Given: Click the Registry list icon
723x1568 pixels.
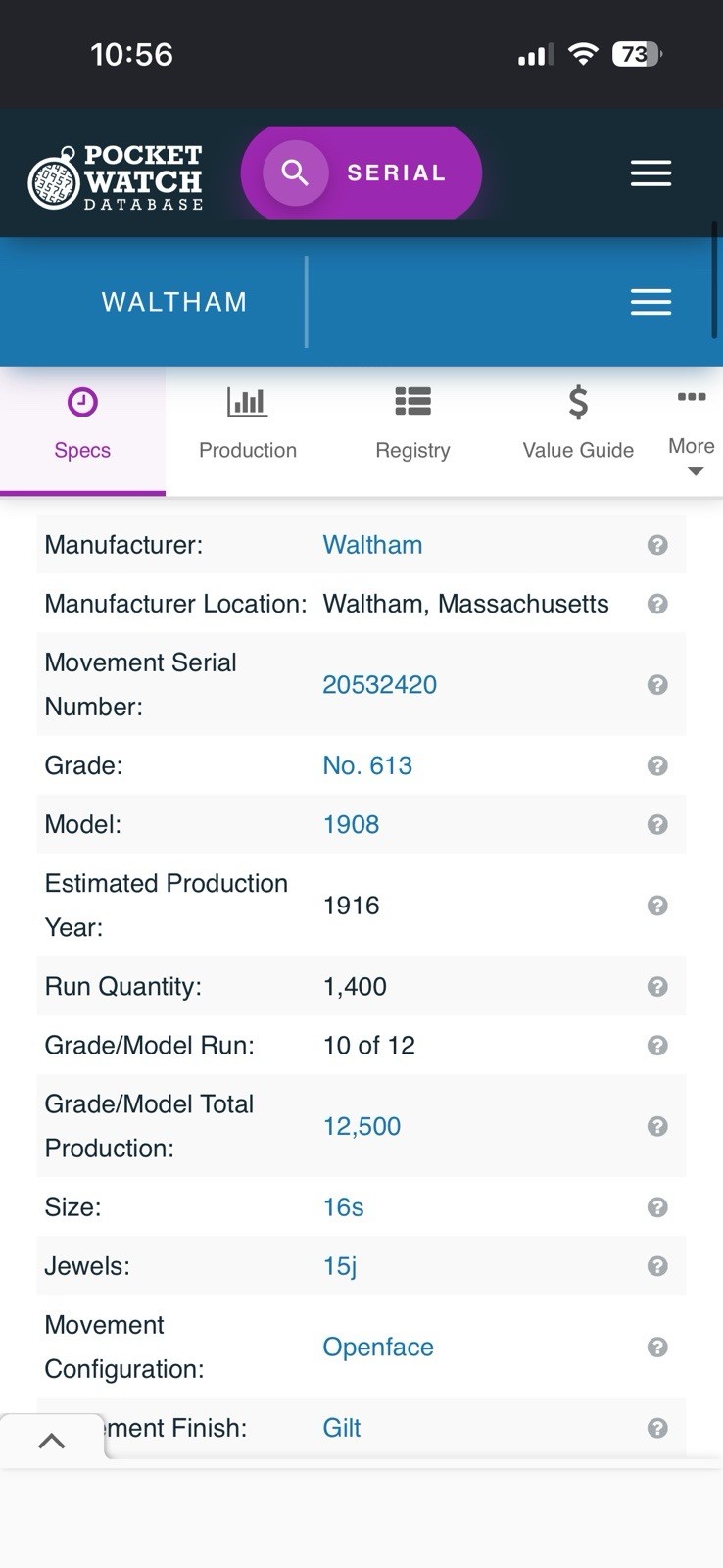Looking at the screenshot, I should [412, 401].
